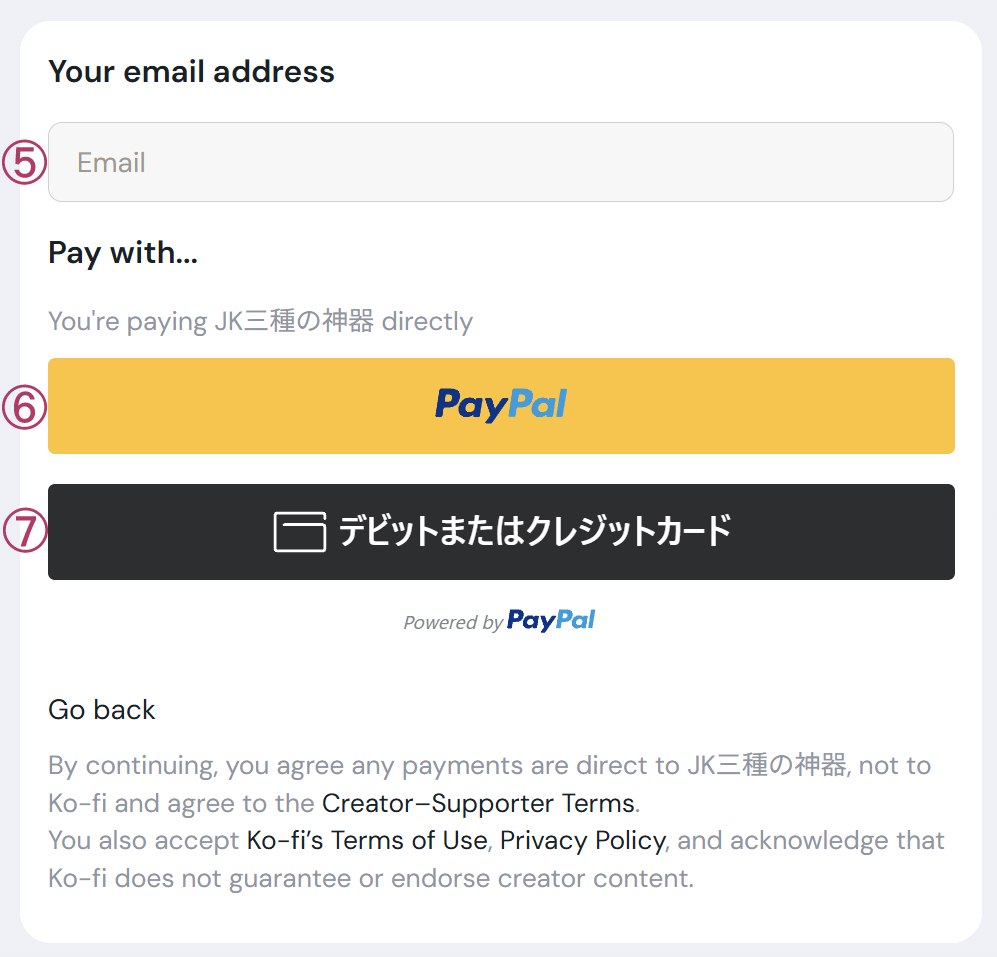Open the Go back link
This screenshot has width=997, height=957.
coord(101,709)
